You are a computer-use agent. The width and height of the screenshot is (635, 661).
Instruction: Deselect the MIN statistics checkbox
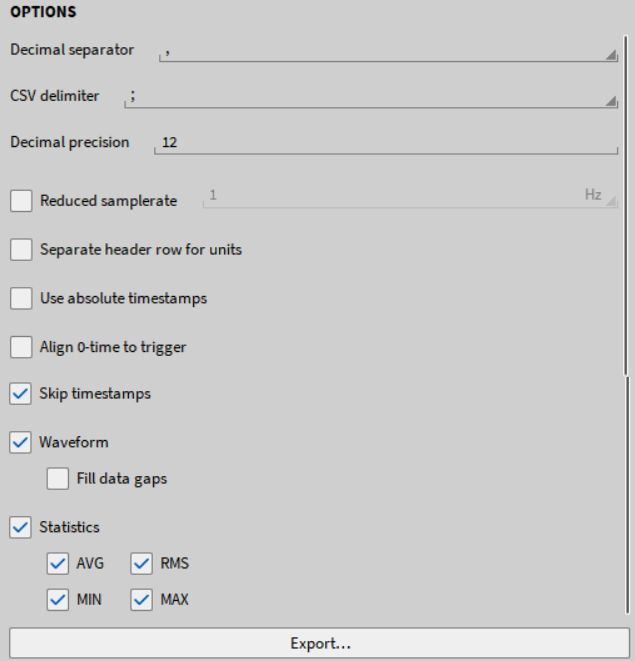point(58,601)
